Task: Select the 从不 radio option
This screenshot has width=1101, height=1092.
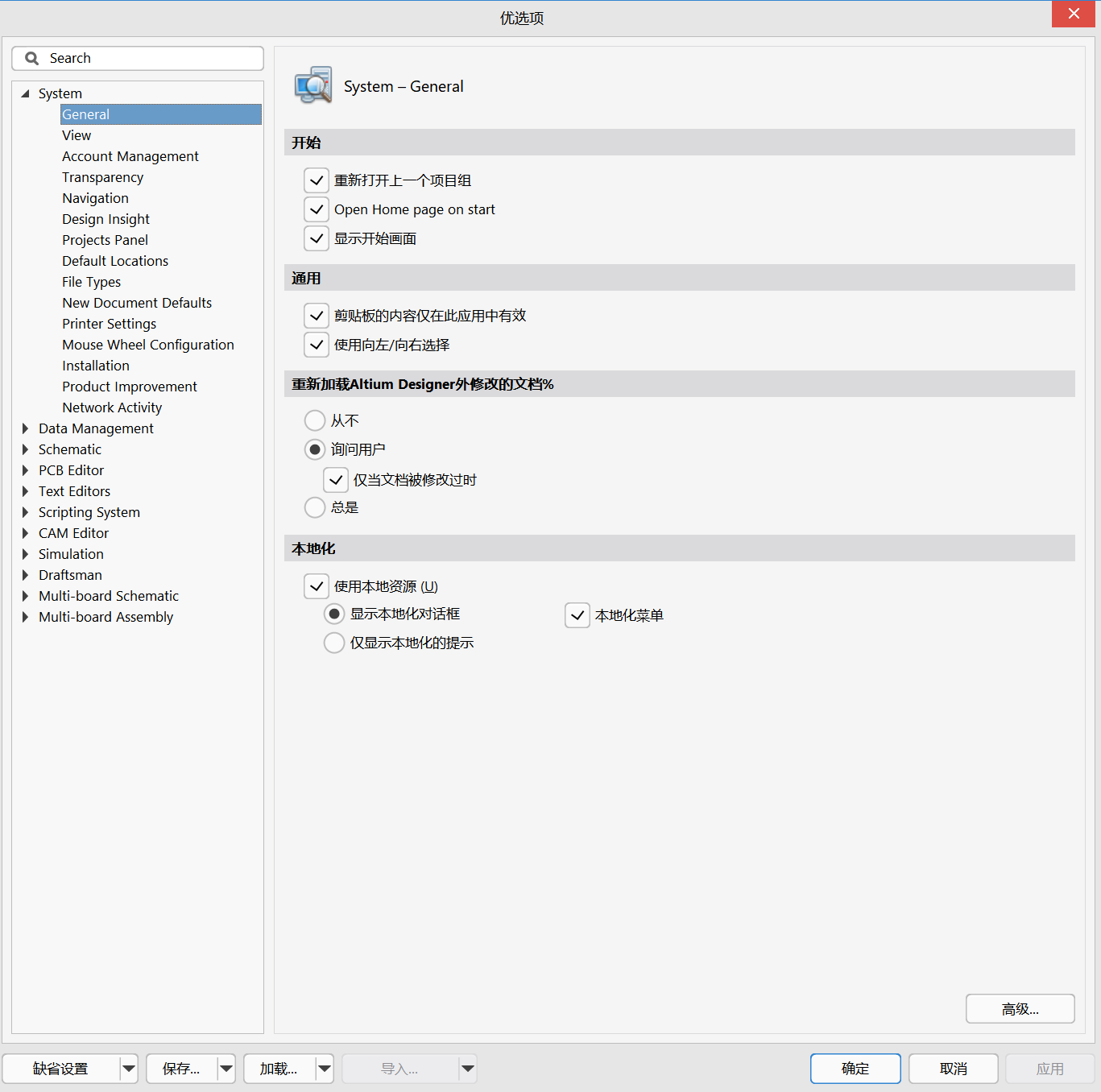Action: coord(315,420)
